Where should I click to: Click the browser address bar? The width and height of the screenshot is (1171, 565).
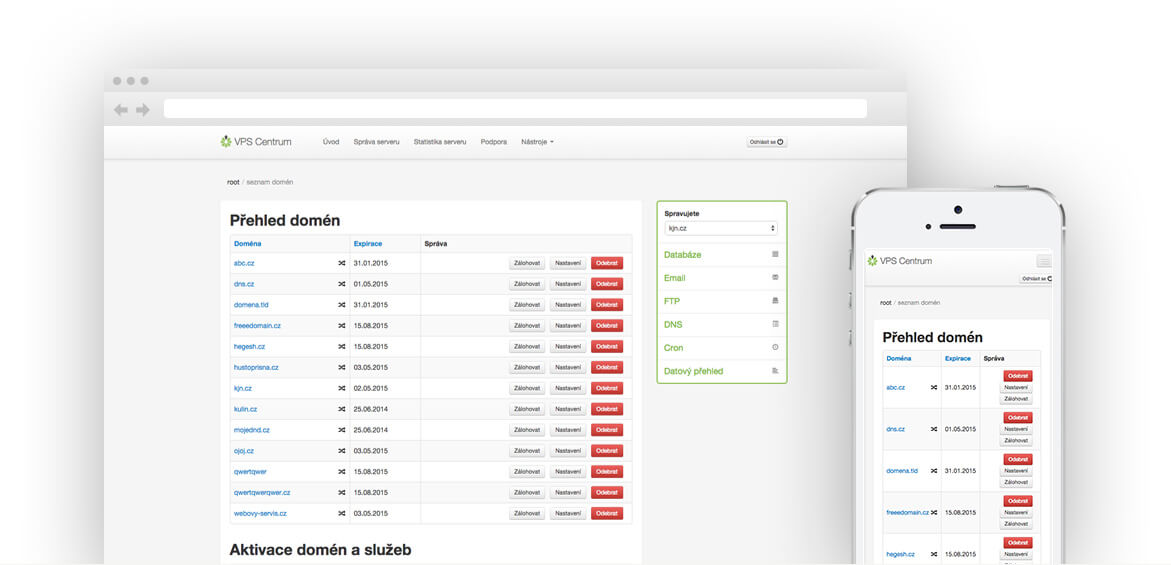[x=515, y=109]
